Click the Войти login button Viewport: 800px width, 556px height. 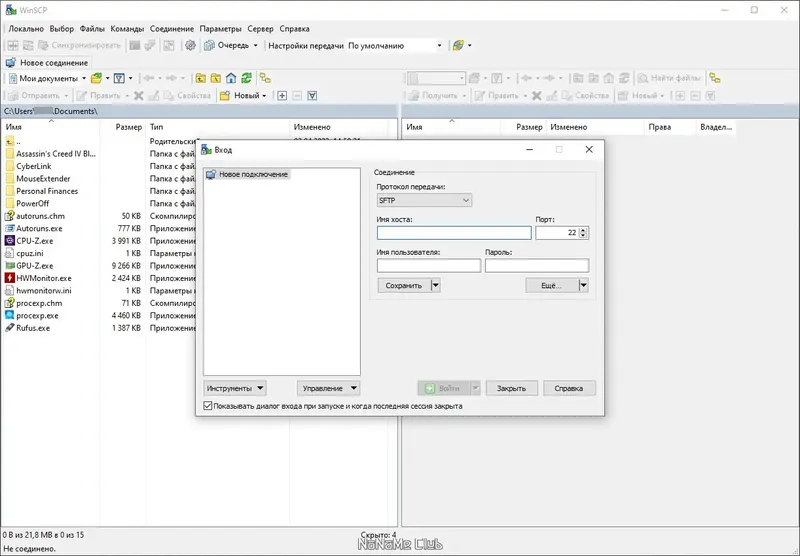point(443,388)
